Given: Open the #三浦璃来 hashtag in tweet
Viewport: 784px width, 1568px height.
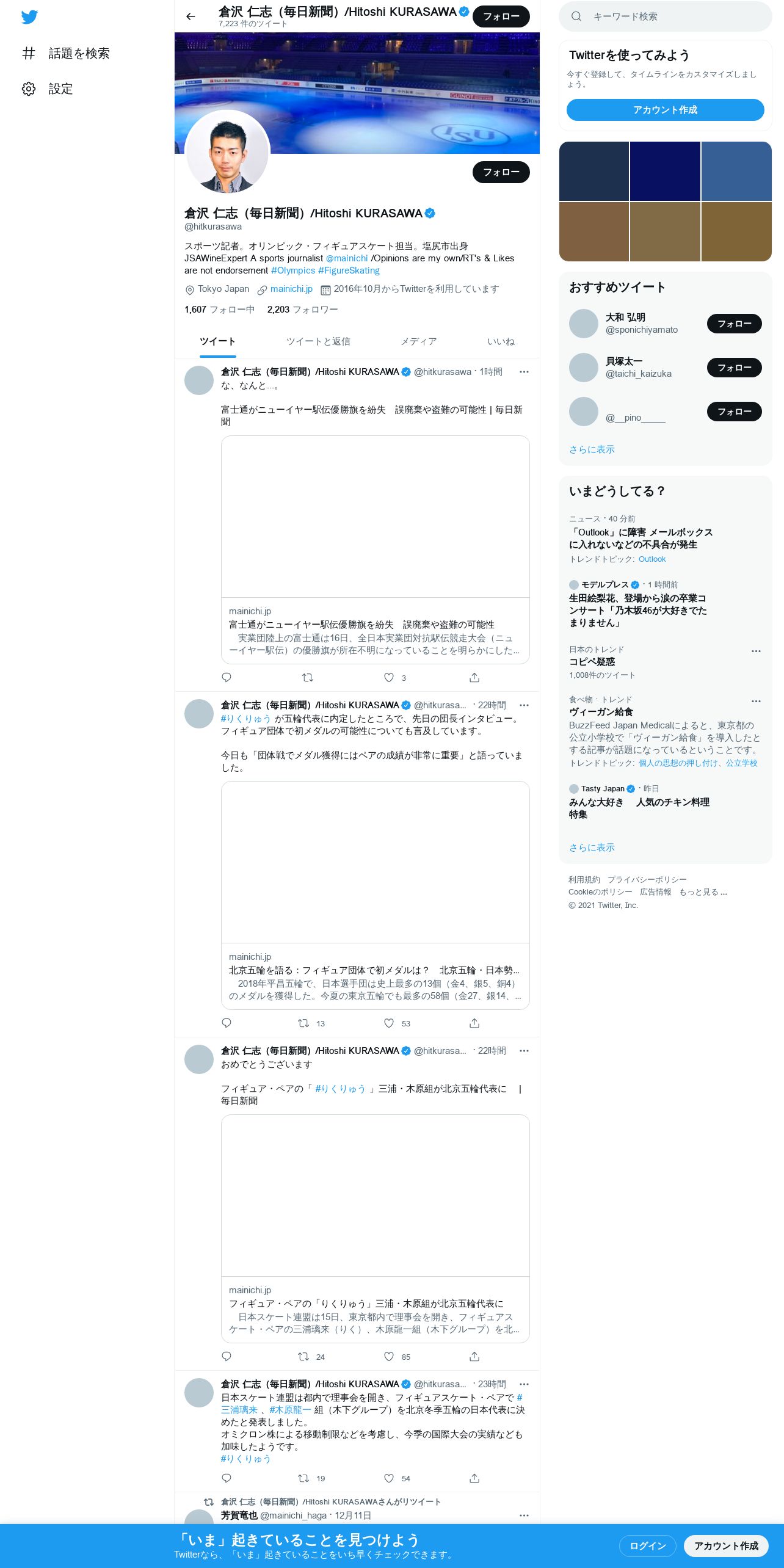Looking at the screenshot, I should [x=239, y=1410].
